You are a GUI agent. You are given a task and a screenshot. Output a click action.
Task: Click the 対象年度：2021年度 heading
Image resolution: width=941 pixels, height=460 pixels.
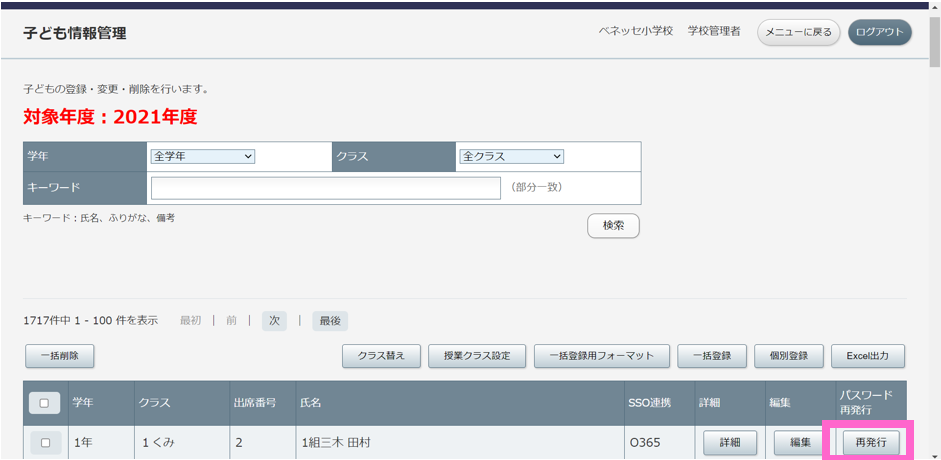[110, 117]
